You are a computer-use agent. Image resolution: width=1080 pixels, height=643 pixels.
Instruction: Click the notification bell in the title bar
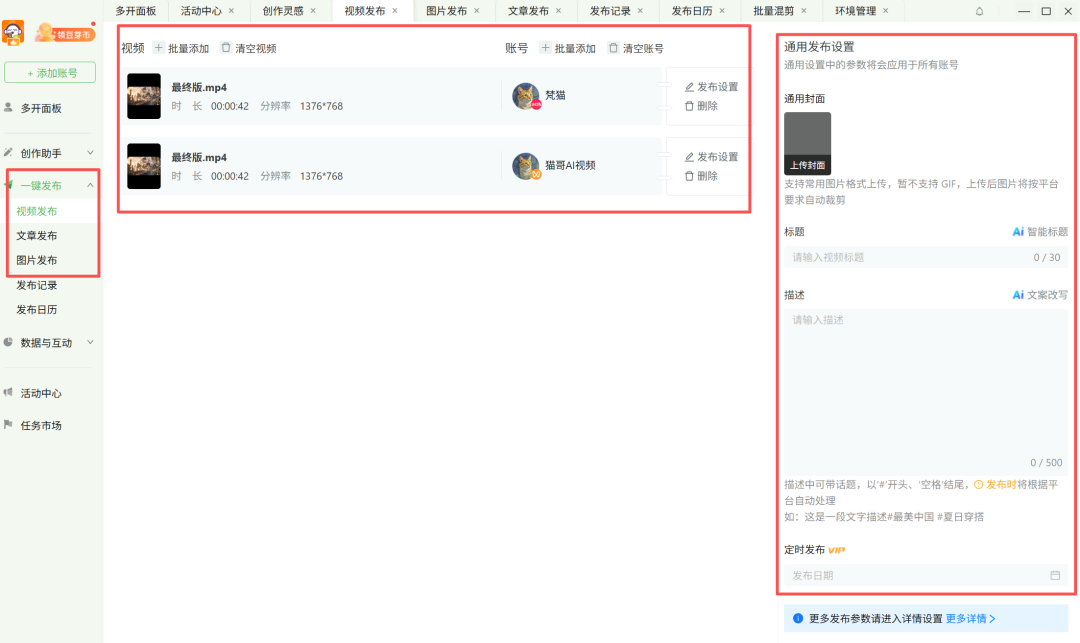pyautogui.click(x=980, y=10)
